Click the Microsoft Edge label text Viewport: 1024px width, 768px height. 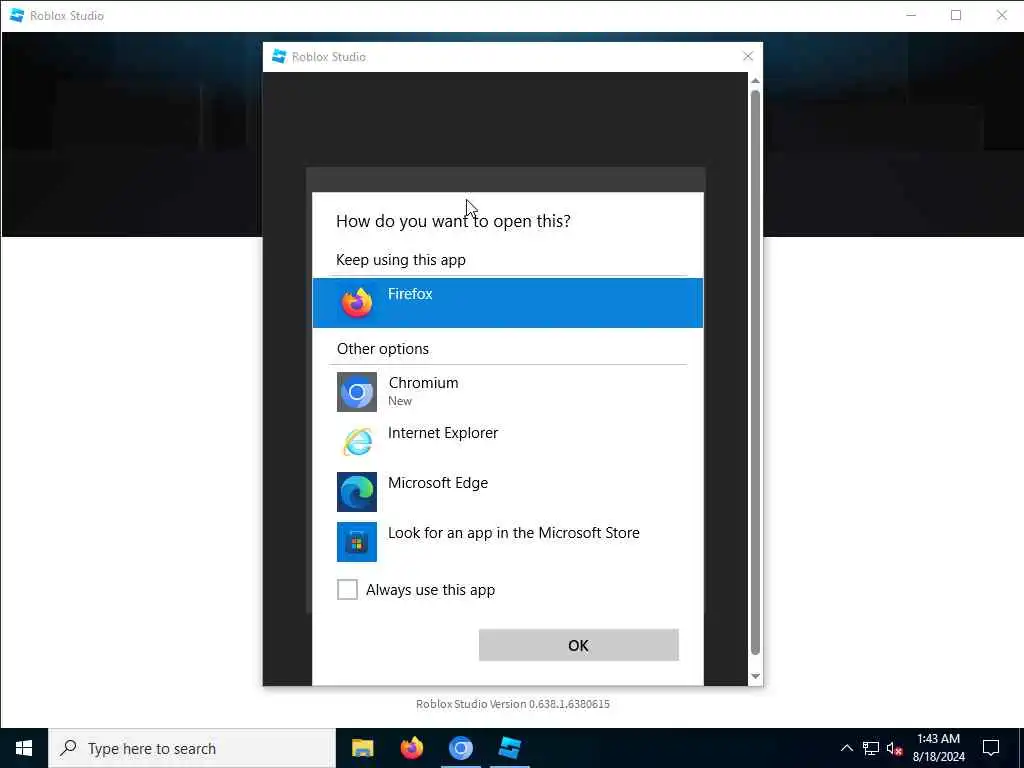coord(438,483)
